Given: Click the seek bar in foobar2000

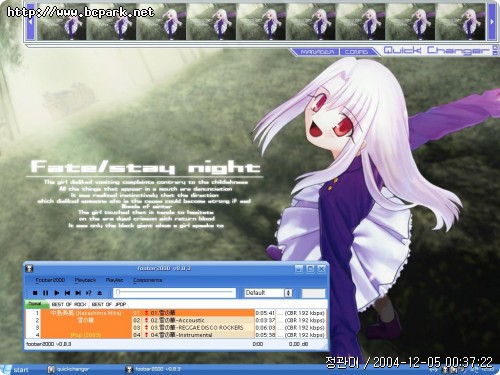Looking at the screenshot, I should point(175,293).
